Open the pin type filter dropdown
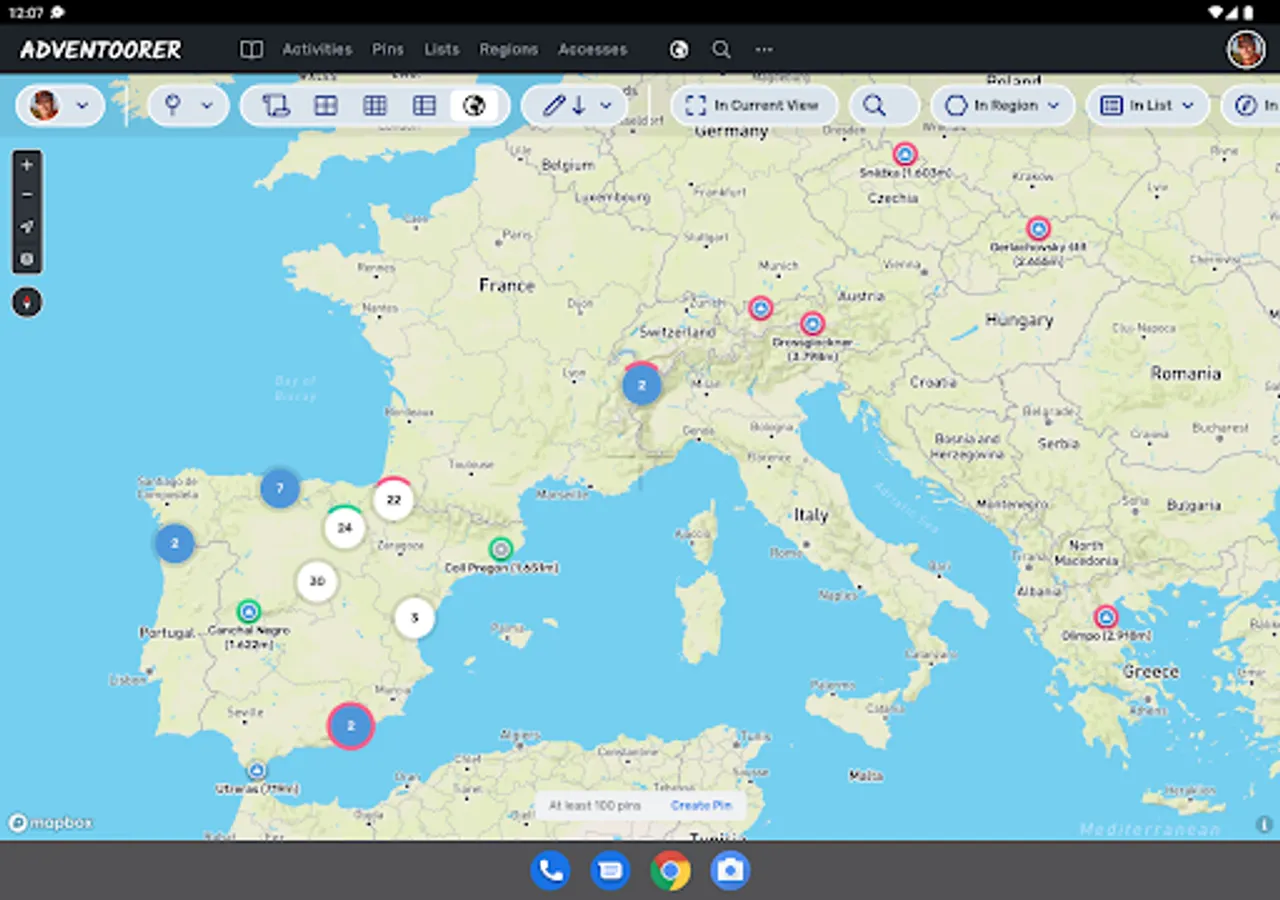The image size is (1280, 900). 189,105
